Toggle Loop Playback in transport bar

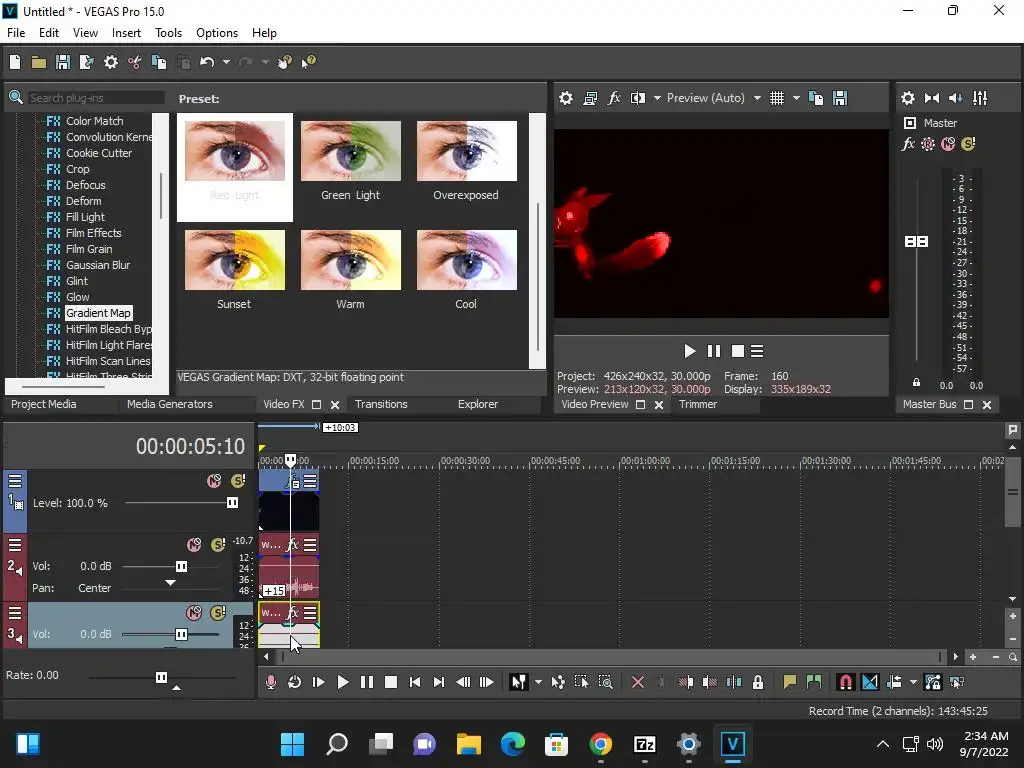tap(295, 682)
